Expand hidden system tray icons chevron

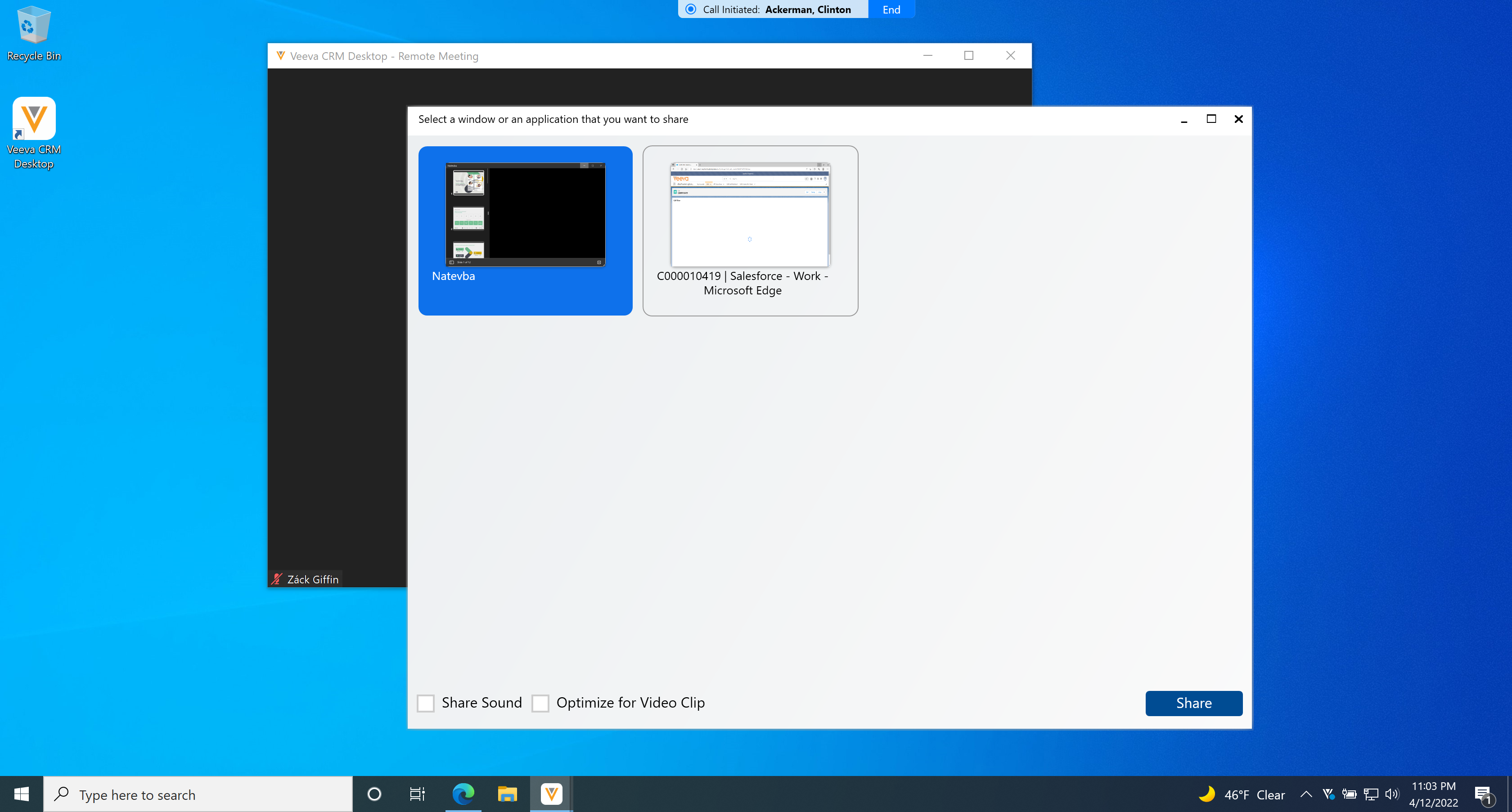1306,794
